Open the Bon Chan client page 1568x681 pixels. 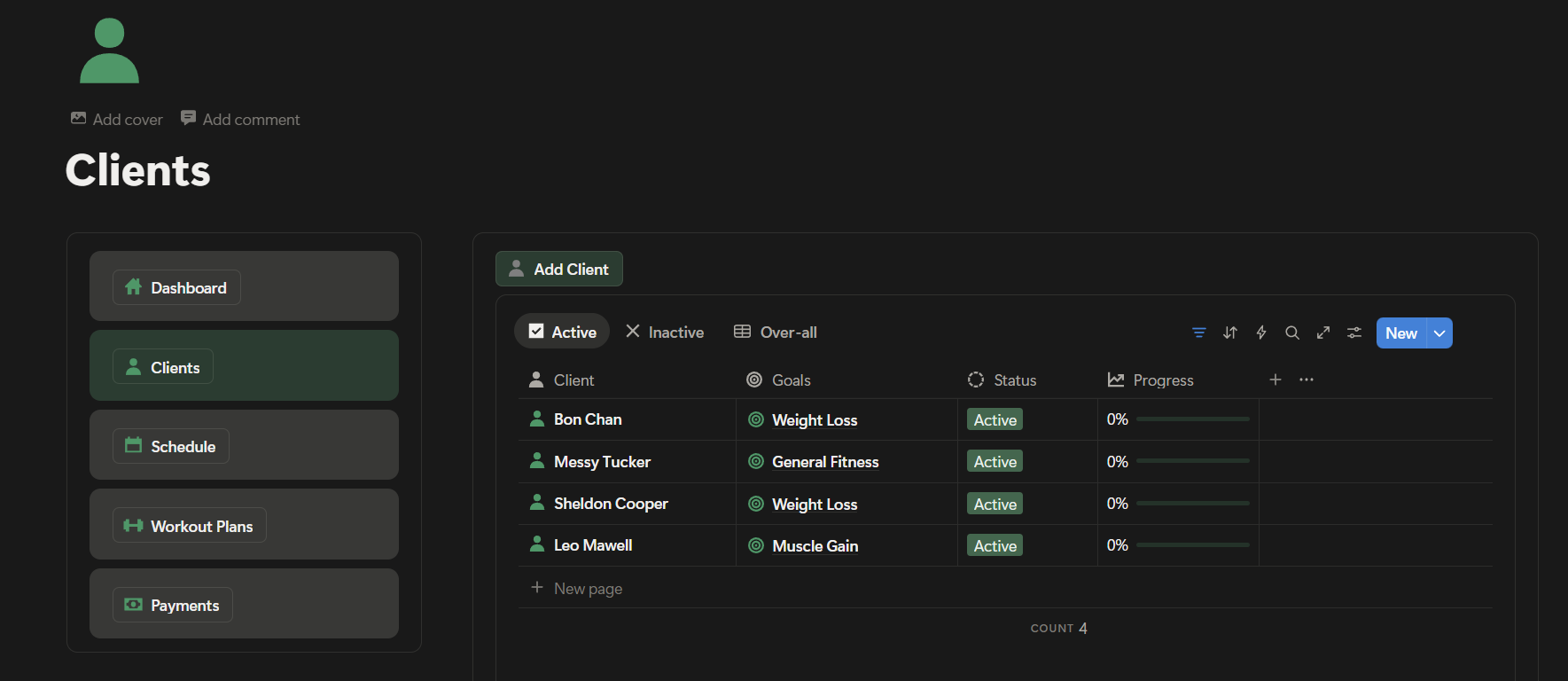pyautogui.click(x=588, y=419)
